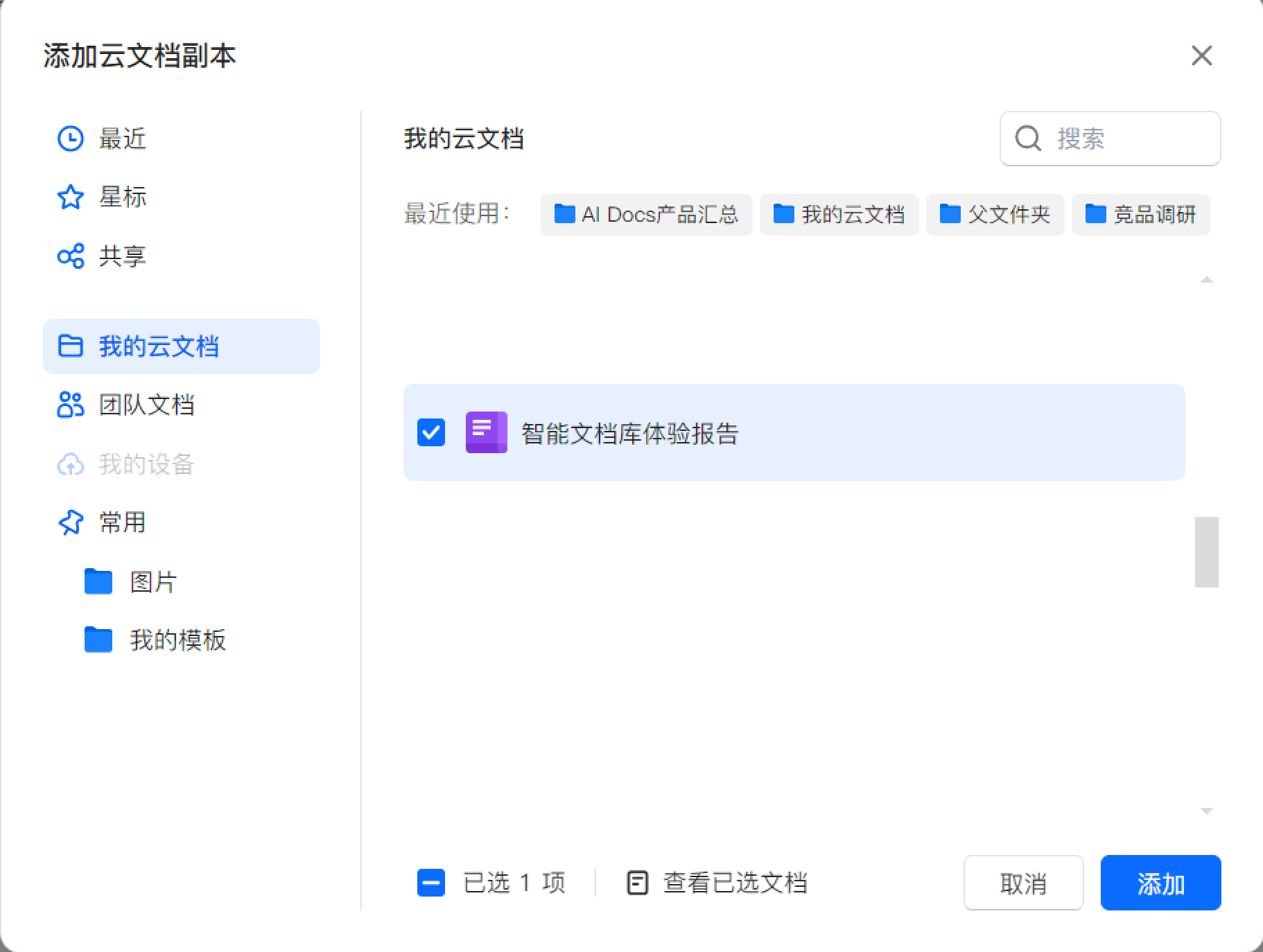Click the folder icon beside sidebar 我的云文档
Screen dimensions: 1263x952
[x=70, y=346]
